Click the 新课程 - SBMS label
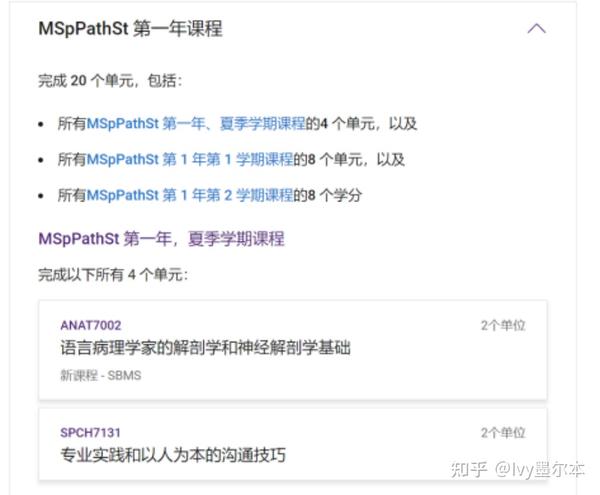The width and height of the screenshot is (600, 495). 101,375
